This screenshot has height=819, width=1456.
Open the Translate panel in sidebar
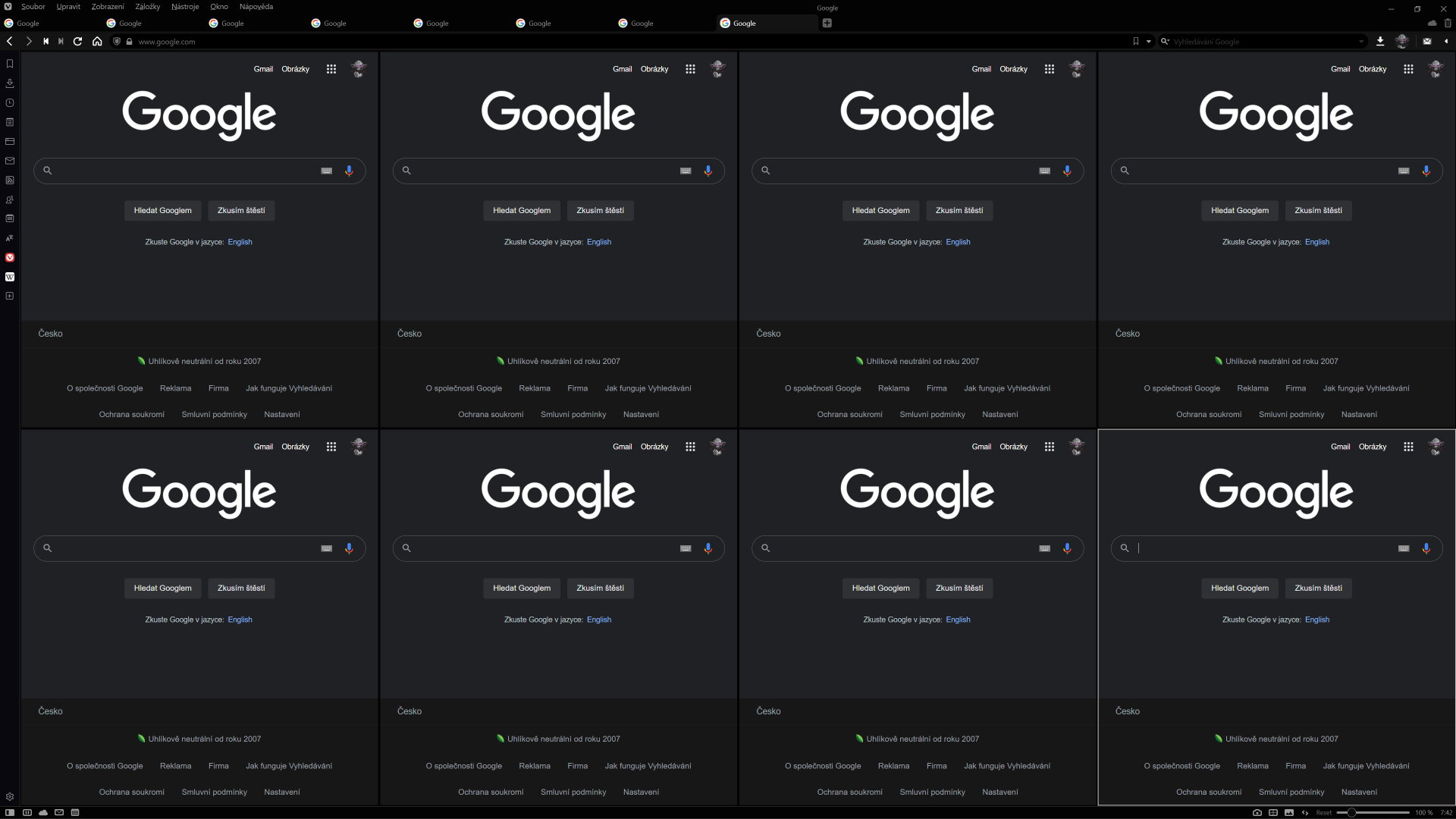click(10, 238)
